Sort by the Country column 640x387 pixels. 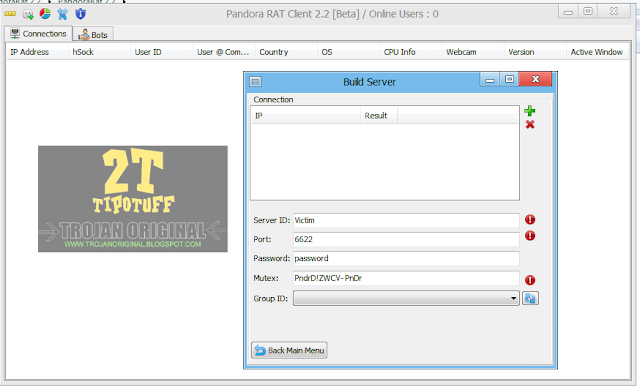286,52
